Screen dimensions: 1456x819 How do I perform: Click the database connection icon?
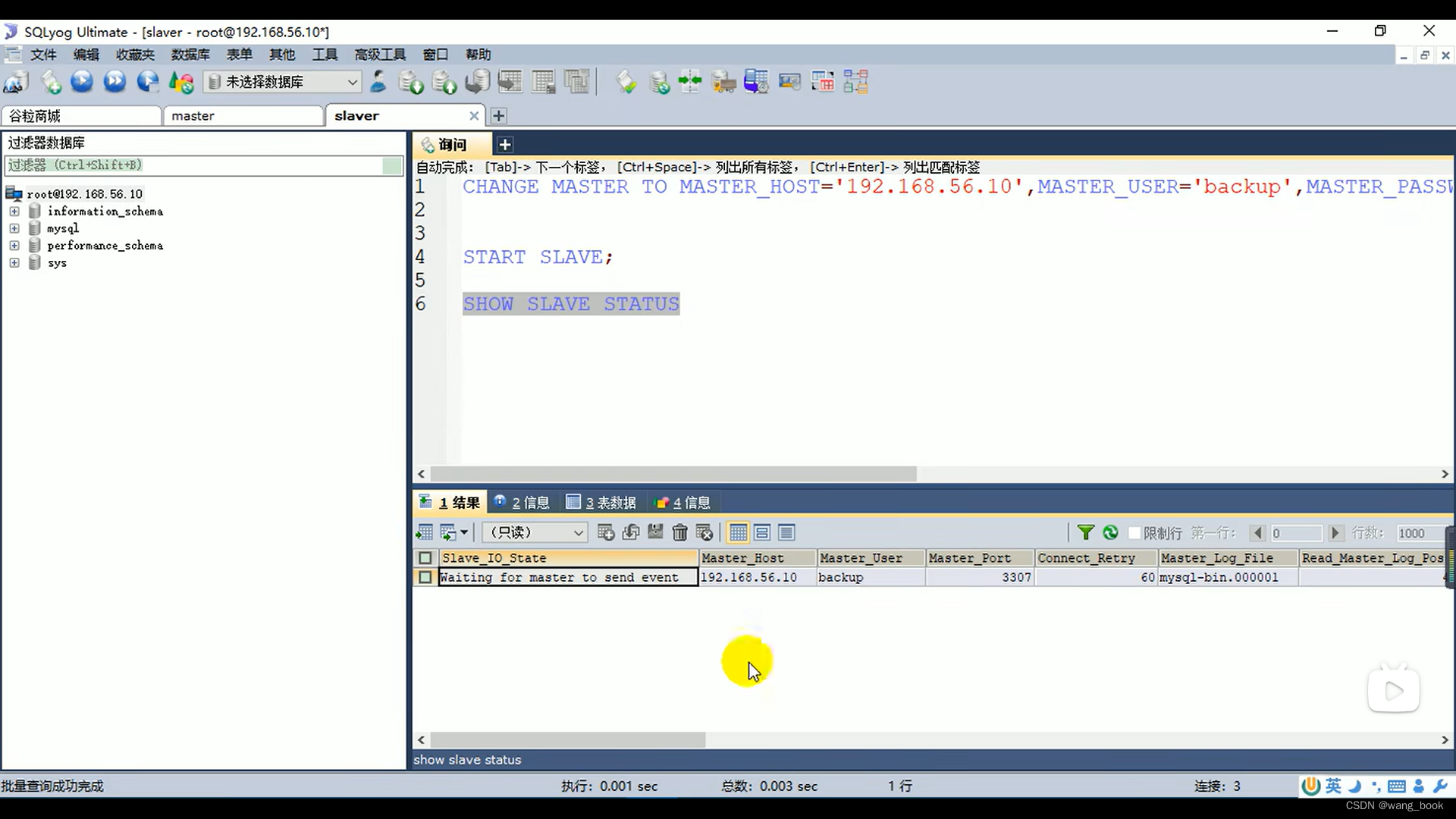tap(15, 83)
